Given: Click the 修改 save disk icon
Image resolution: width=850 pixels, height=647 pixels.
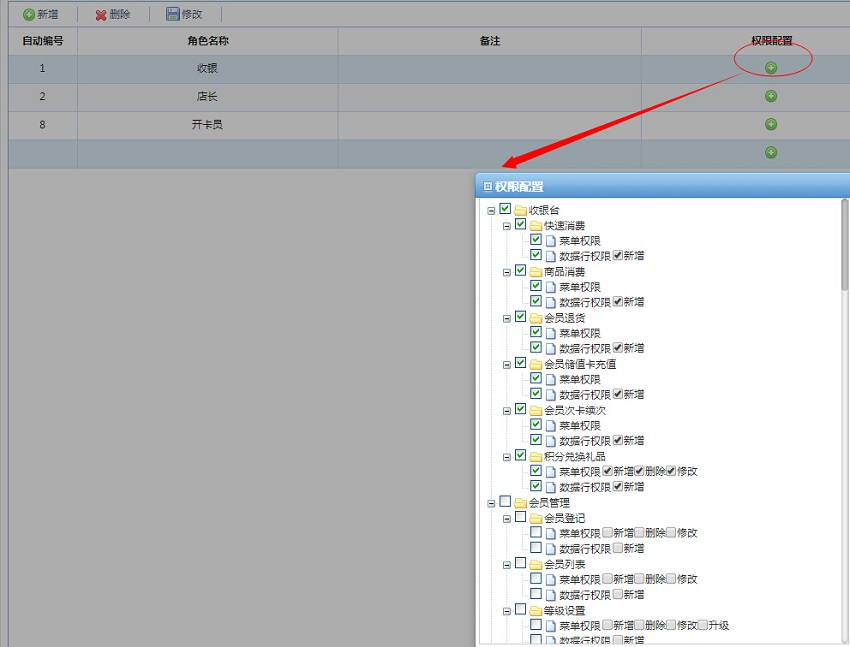Looking at the screenshot, I should [x=173, y=15].
